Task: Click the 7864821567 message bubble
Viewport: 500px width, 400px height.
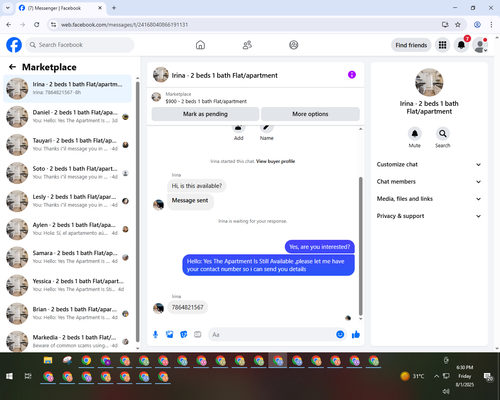Action: 187,307
